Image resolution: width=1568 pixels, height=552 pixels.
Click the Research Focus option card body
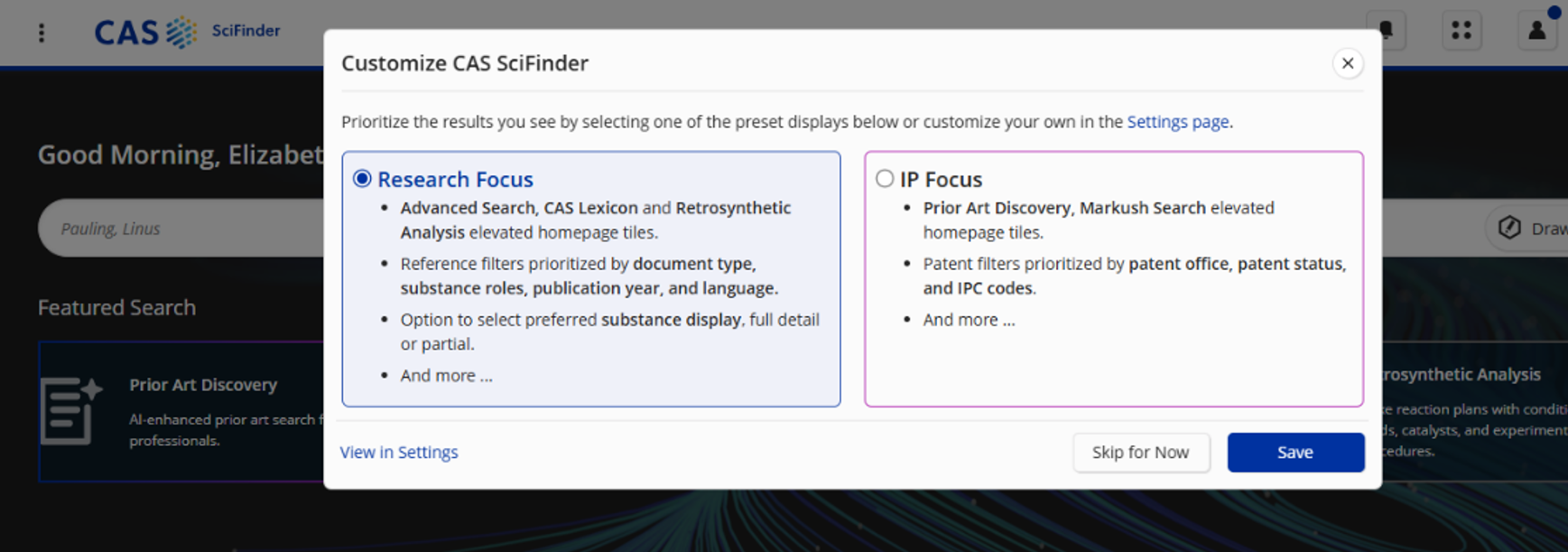click(x=591, y=278)
